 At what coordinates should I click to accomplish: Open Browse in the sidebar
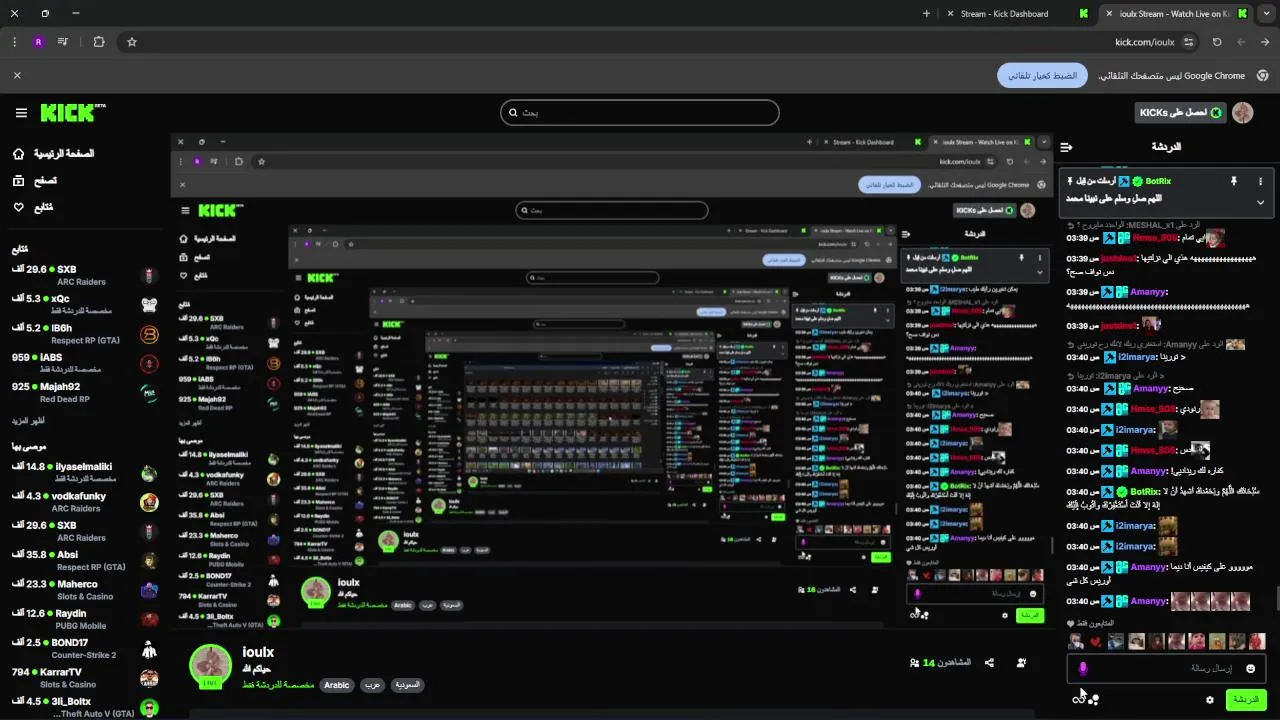[34, 181]
